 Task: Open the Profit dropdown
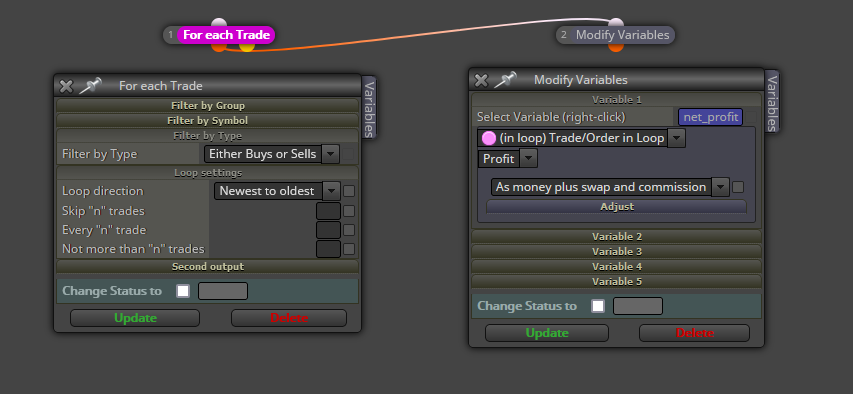pyautogui.click(x=508, y=159)
